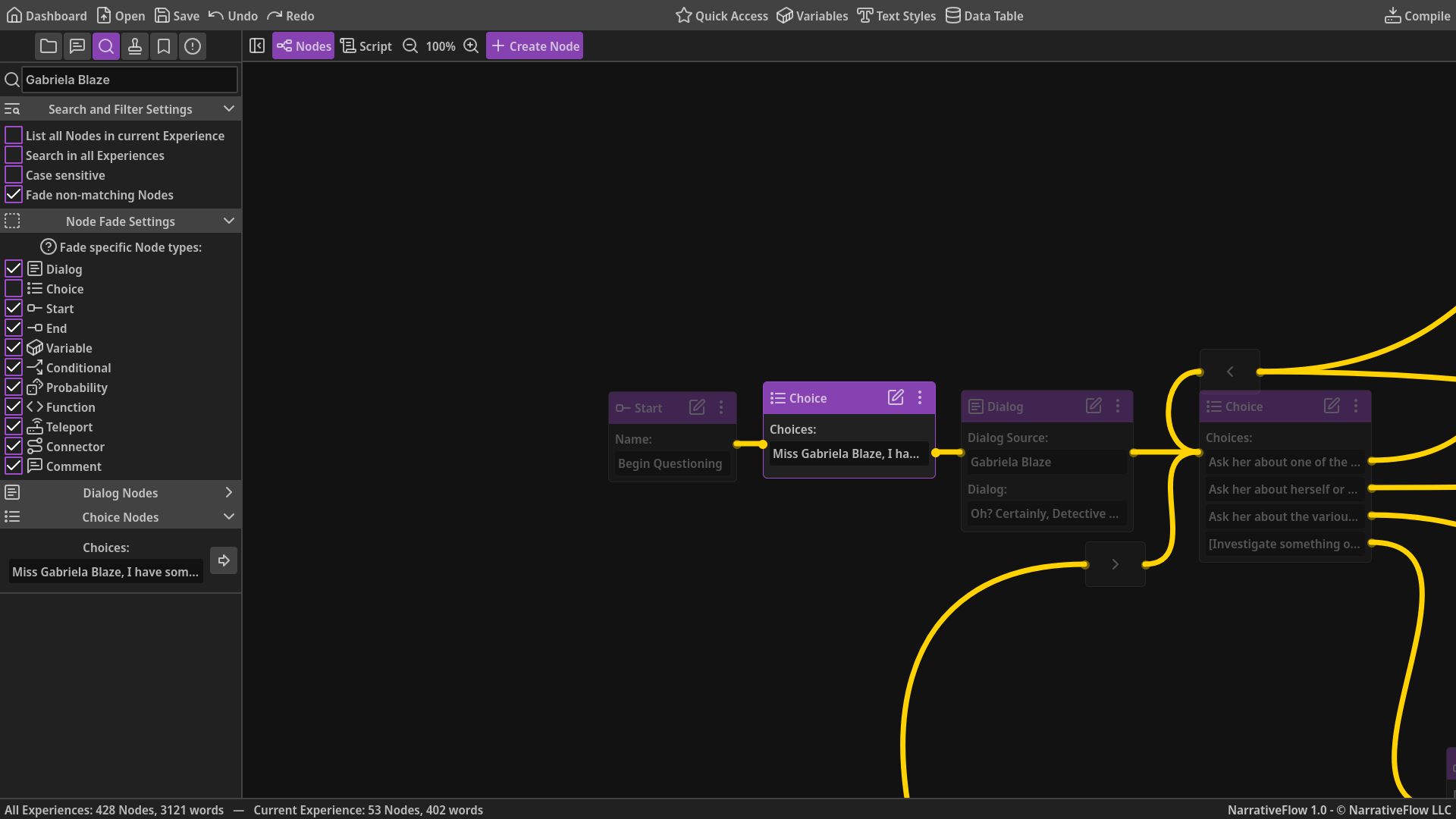This screenshot has width=1456, height=819.
Task: Uncheck fading for Start nodes
Action: [14, 309]
